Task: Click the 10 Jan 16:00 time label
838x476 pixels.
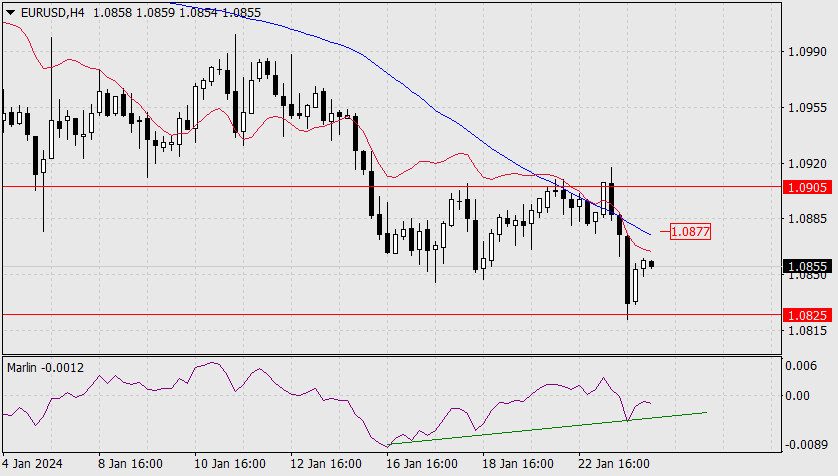Action: 230,464
